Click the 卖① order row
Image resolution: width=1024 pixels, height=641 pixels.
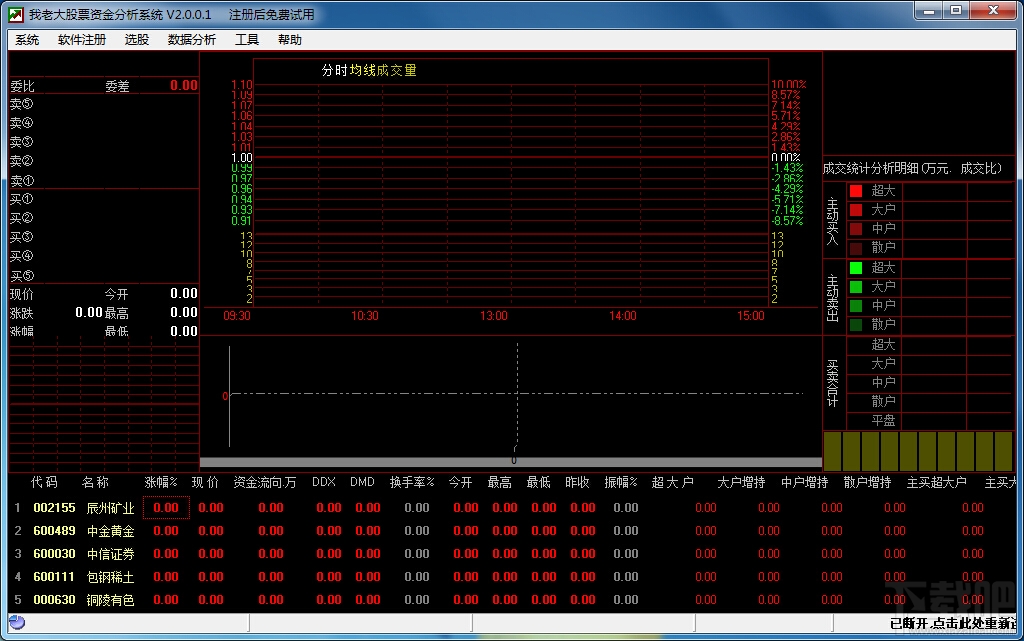pos(104,180)
